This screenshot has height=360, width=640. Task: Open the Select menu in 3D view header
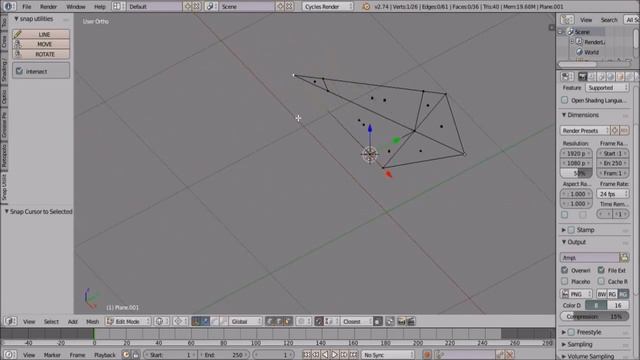[x=51, y=322]
